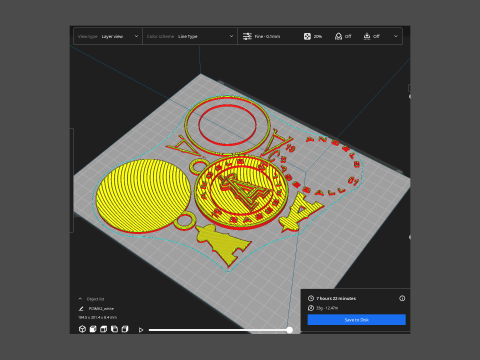The width and height of the screenshot is (480, 360).
Task: Switch to the right side view icon
Action: pos(125,329)
